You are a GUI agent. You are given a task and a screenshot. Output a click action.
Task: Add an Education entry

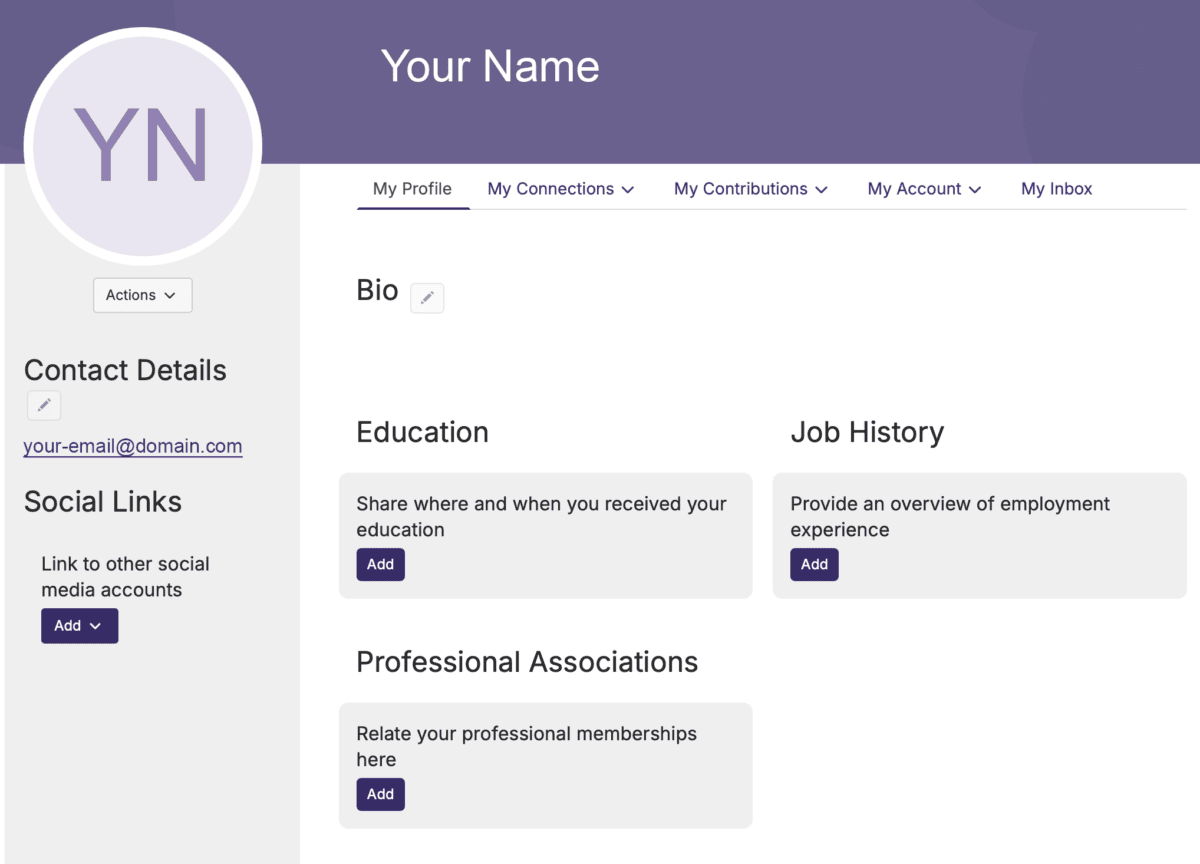[381, 564]
